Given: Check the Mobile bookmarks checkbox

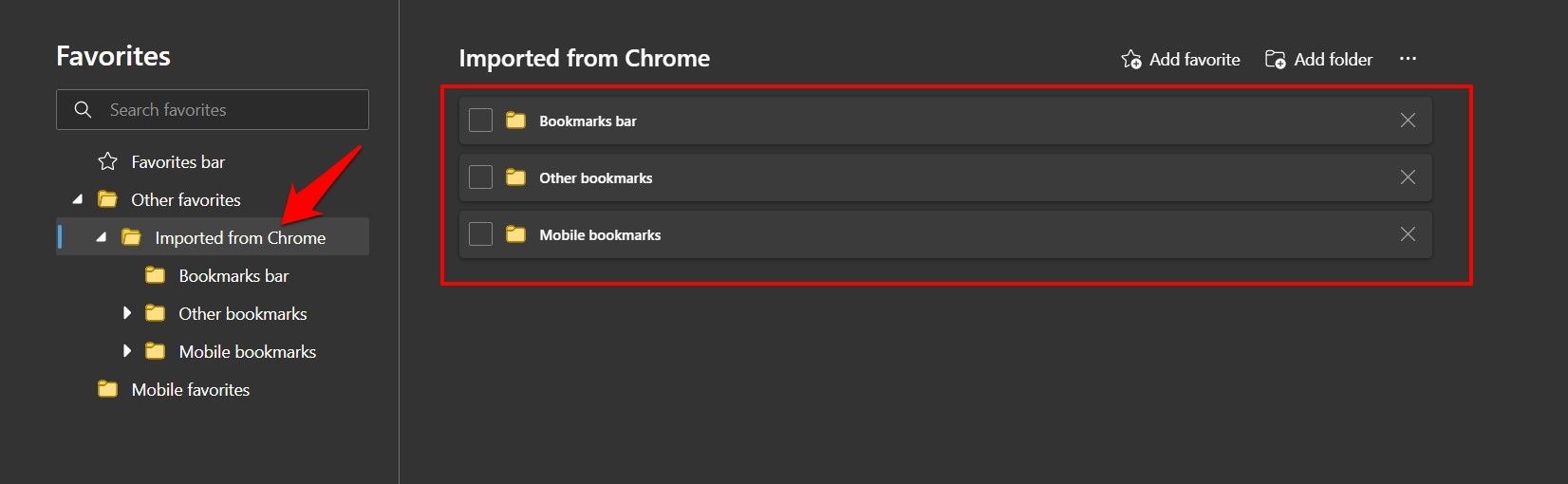Looking at the screenshot, I should (481, 234).
